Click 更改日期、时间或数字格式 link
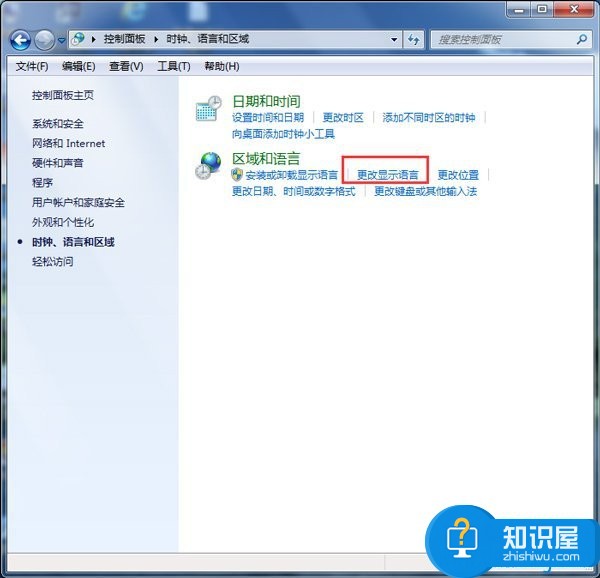Screen dimensions: 600x578 [x=294, y=191]
